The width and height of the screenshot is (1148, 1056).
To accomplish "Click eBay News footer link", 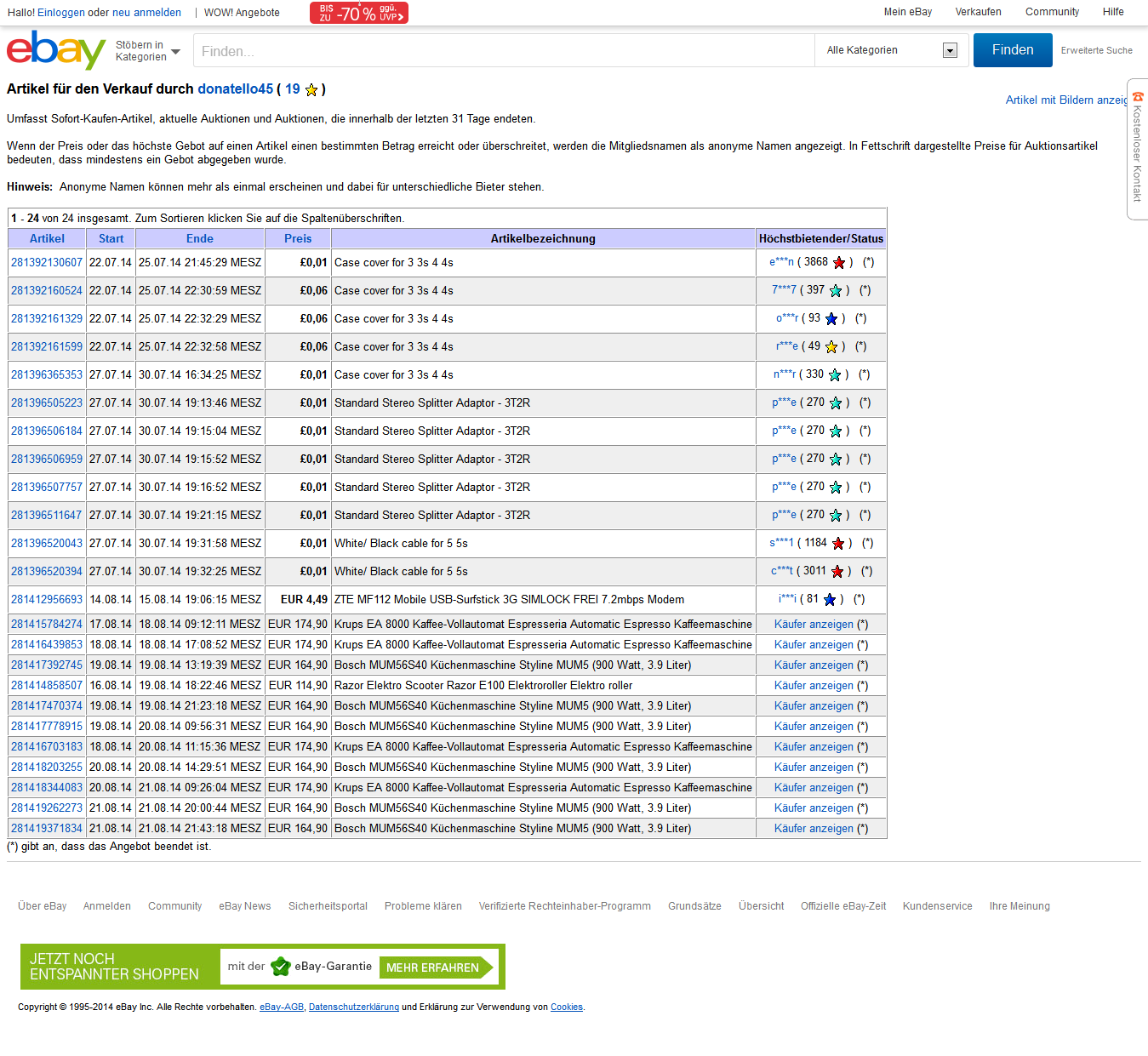I will [x=245, y=906].
